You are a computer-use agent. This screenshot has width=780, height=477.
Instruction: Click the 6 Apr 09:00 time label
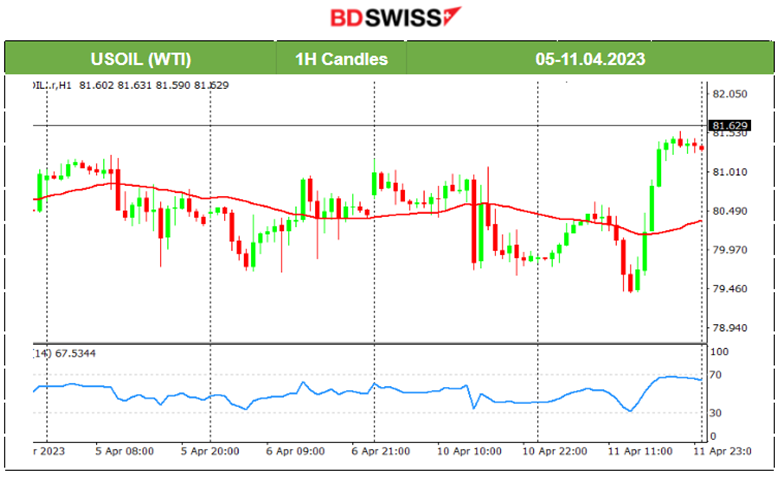(x=295, y=452)
